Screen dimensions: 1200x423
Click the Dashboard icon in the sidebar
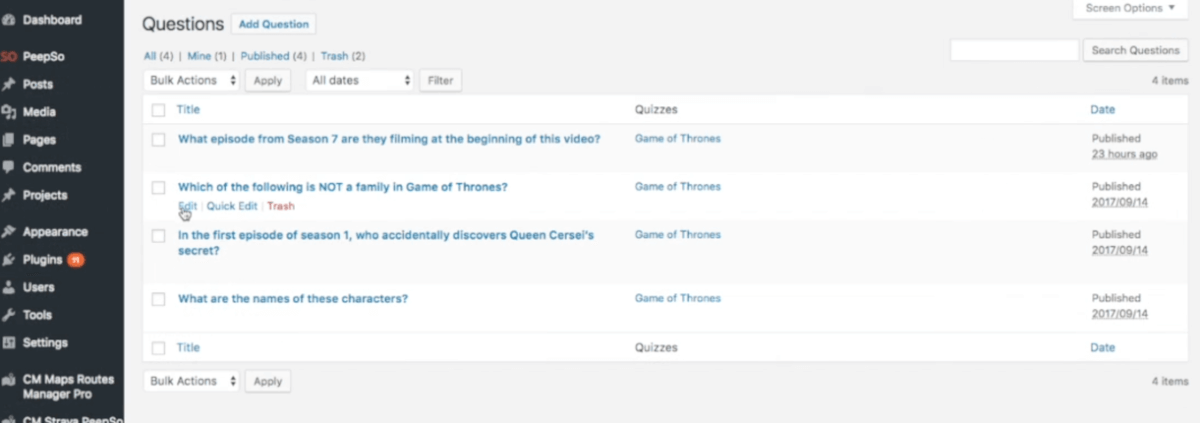(9, 20)
